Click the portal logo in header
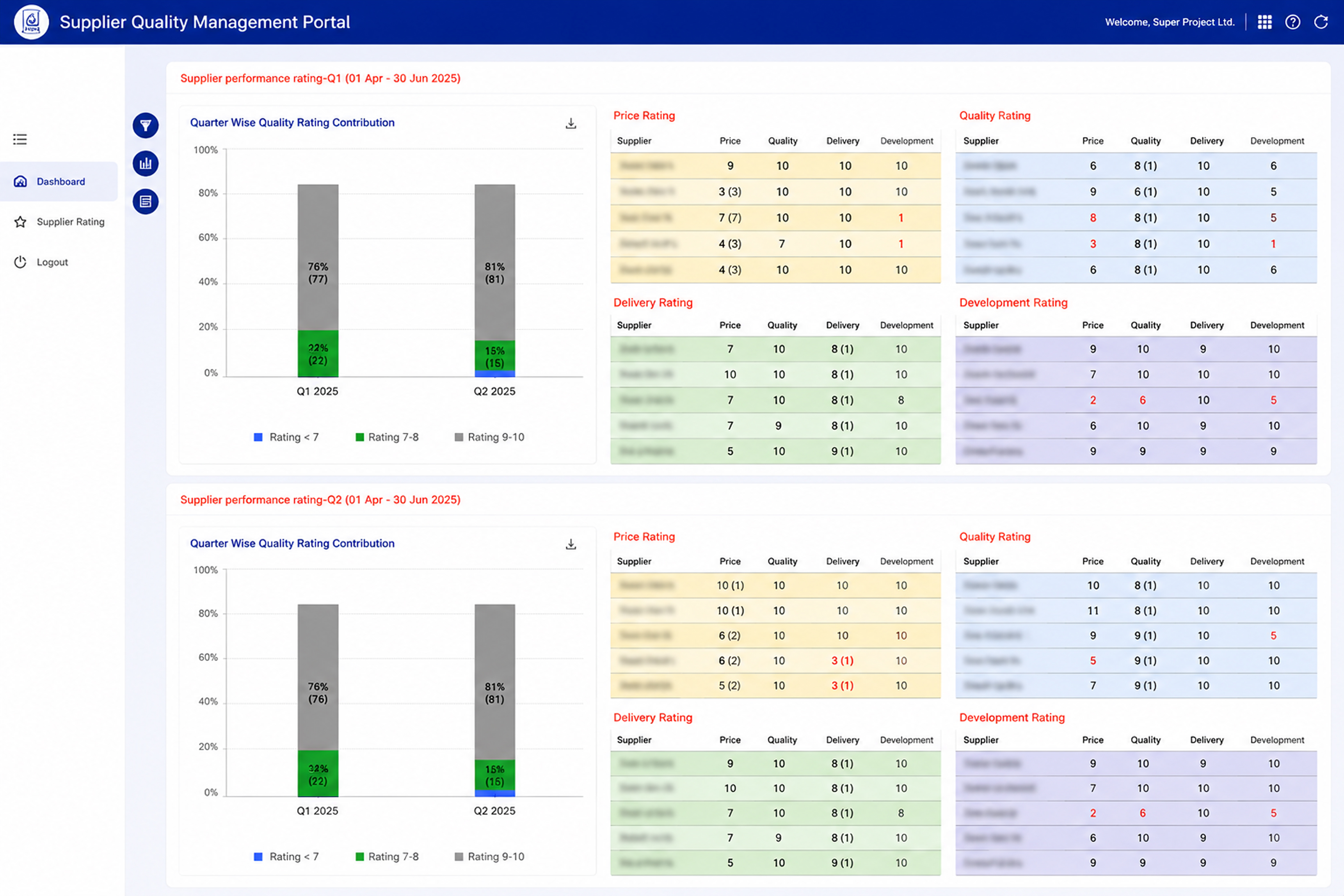This screenshot has height=896, width=1344. [x=31, y=22]
